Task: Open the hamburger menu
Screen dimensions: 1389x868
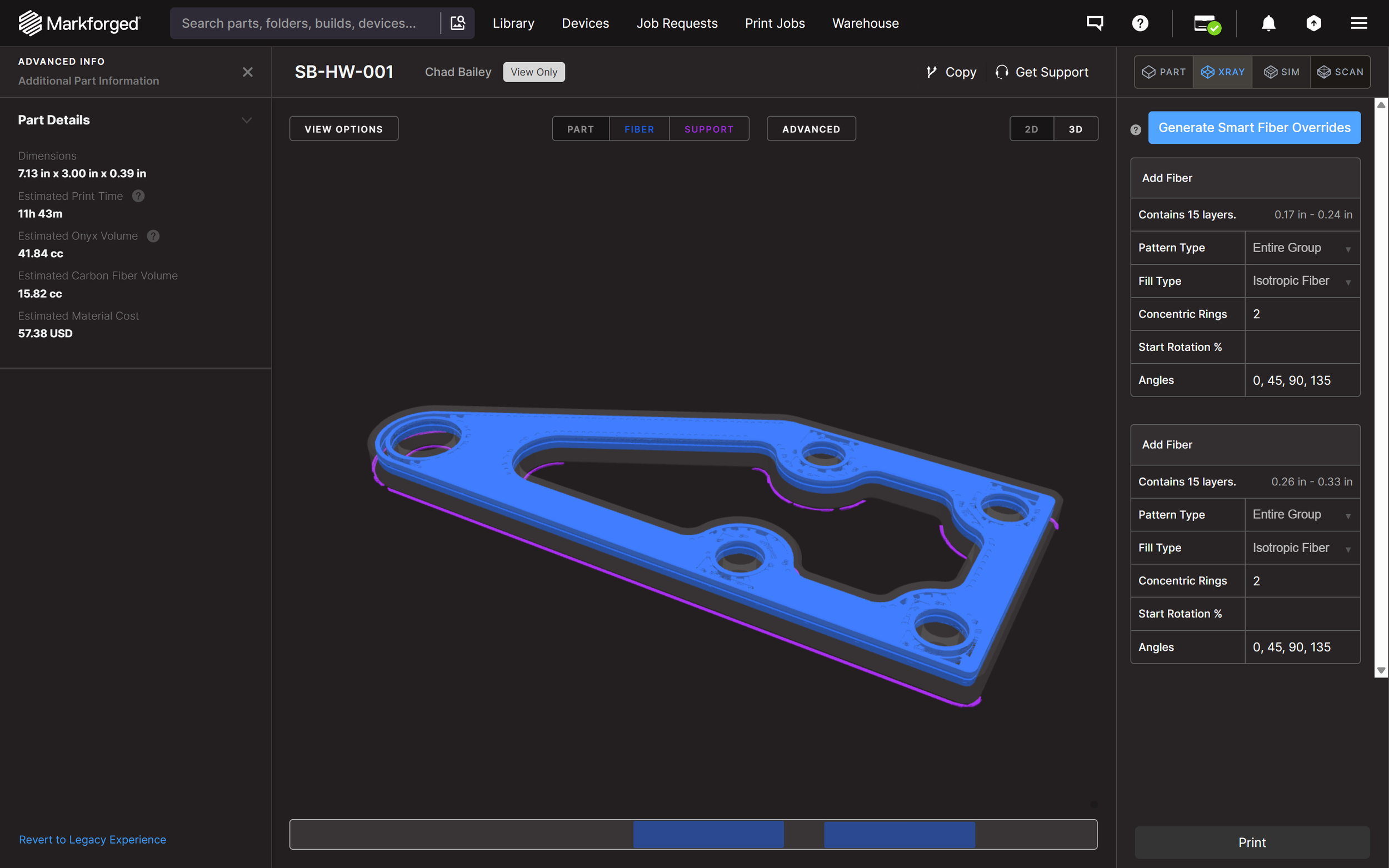Action: 1358,23
